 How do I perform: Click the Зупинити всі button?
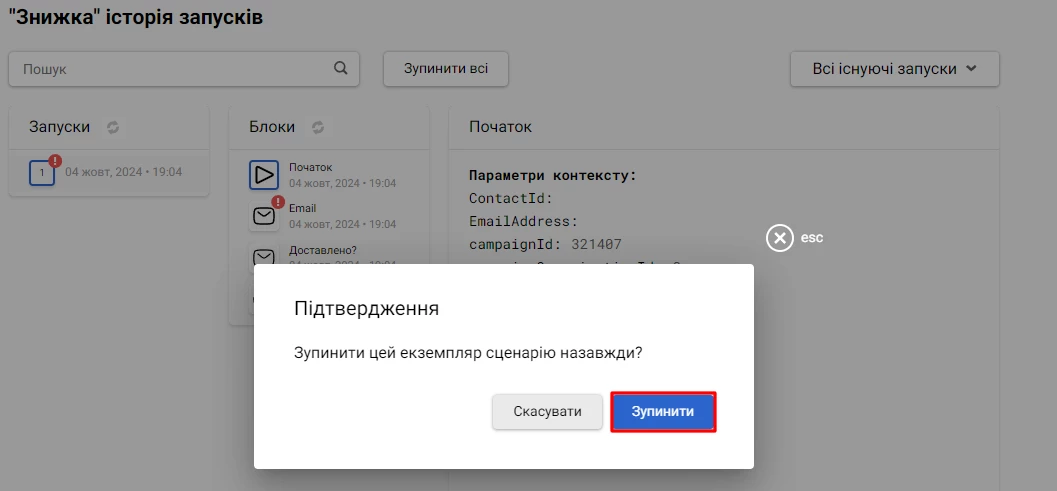[x=446, y=69]
